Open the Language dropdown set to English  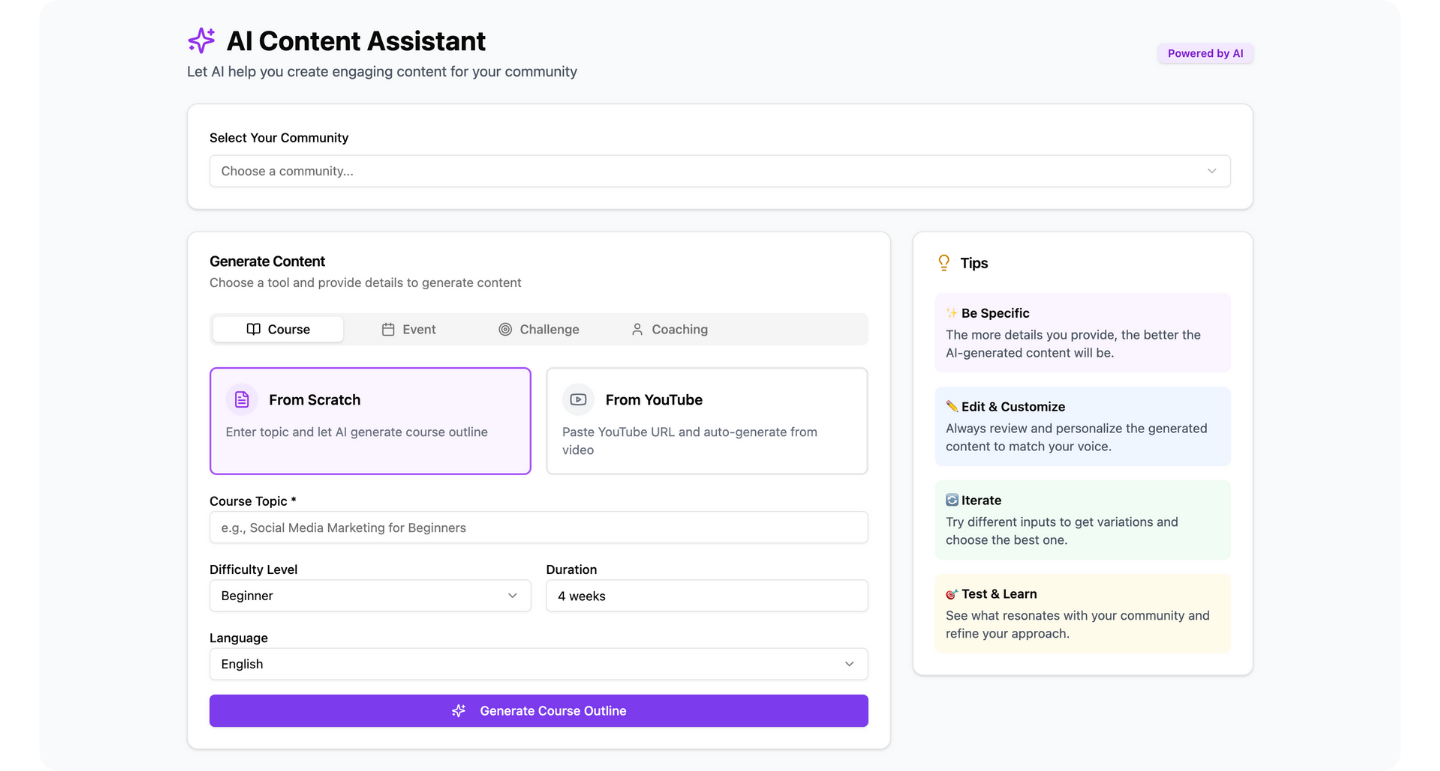point(538,664)
